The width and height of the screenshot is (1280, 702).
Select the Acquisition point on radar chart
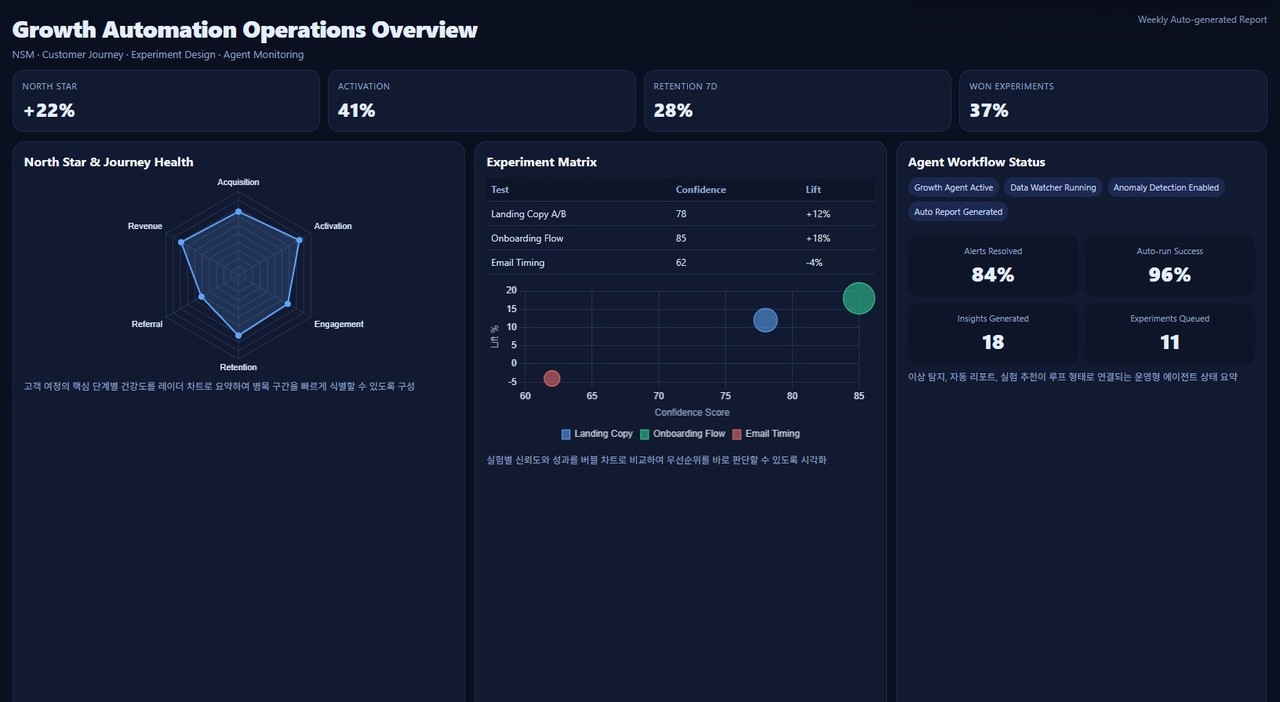[x=238, y=212]
